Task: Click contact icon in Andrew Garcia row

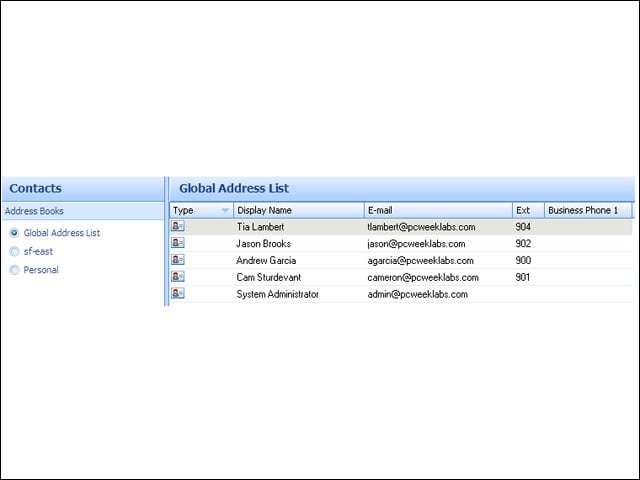Action: [x=178, y=259]
